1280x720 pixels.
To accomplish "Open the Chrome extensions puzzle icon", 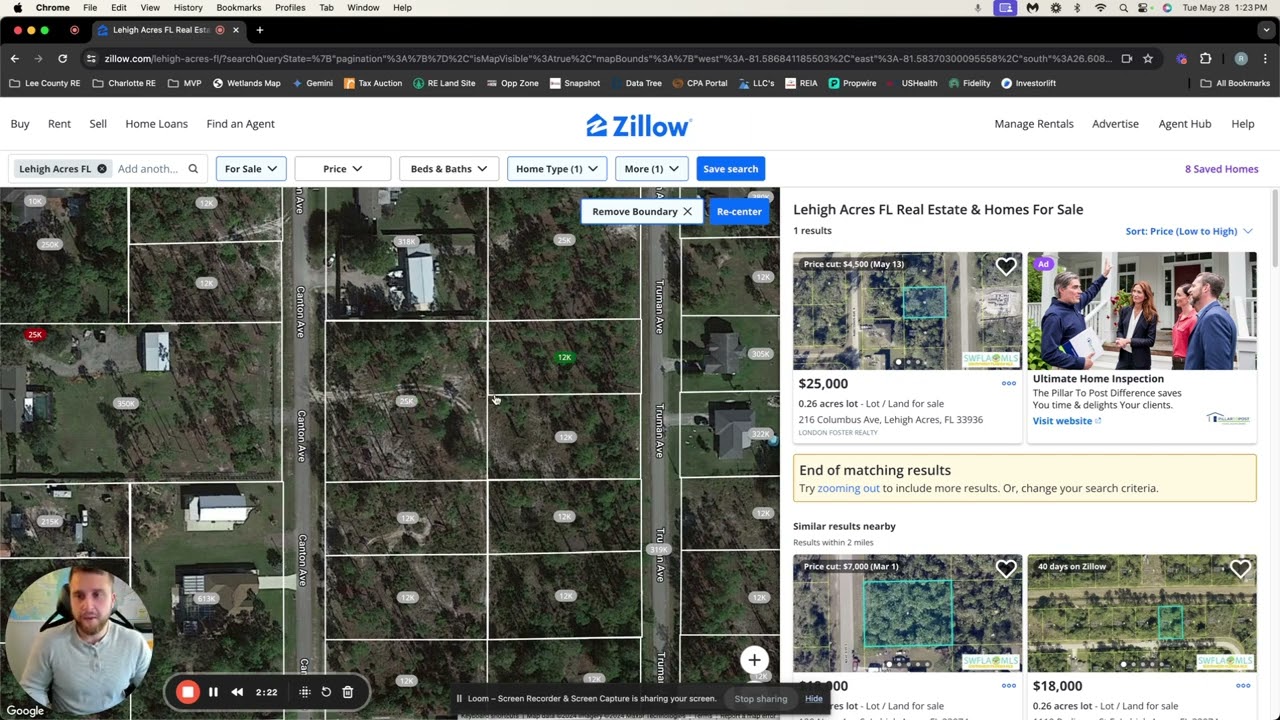I will 1206,59.
